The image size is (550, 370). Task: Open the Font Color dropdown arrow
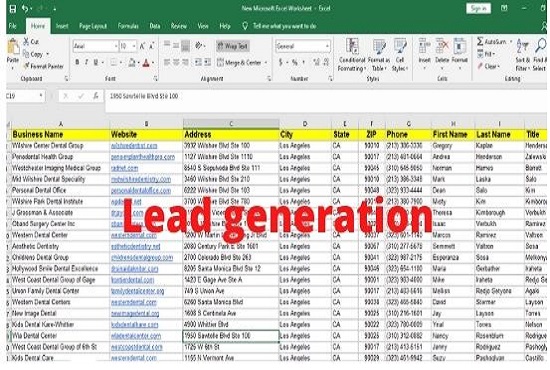coord(153,63)
